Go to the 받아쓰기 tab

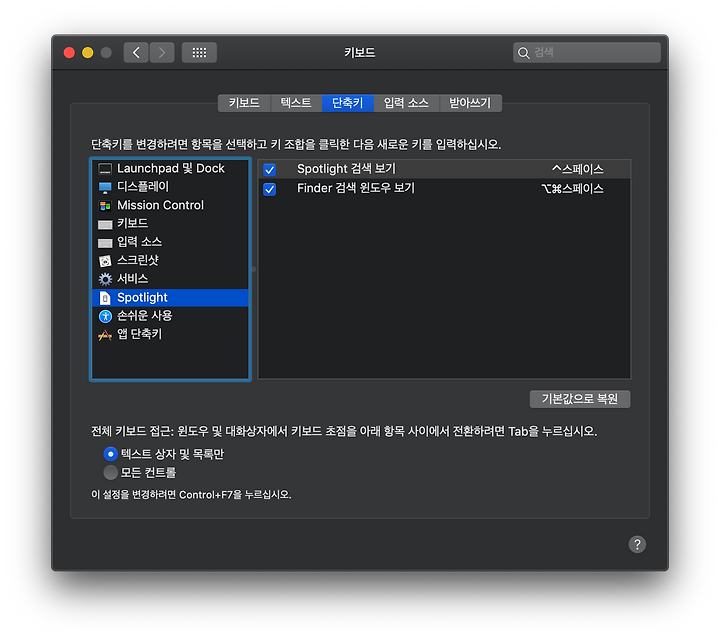tap(470, 103)
